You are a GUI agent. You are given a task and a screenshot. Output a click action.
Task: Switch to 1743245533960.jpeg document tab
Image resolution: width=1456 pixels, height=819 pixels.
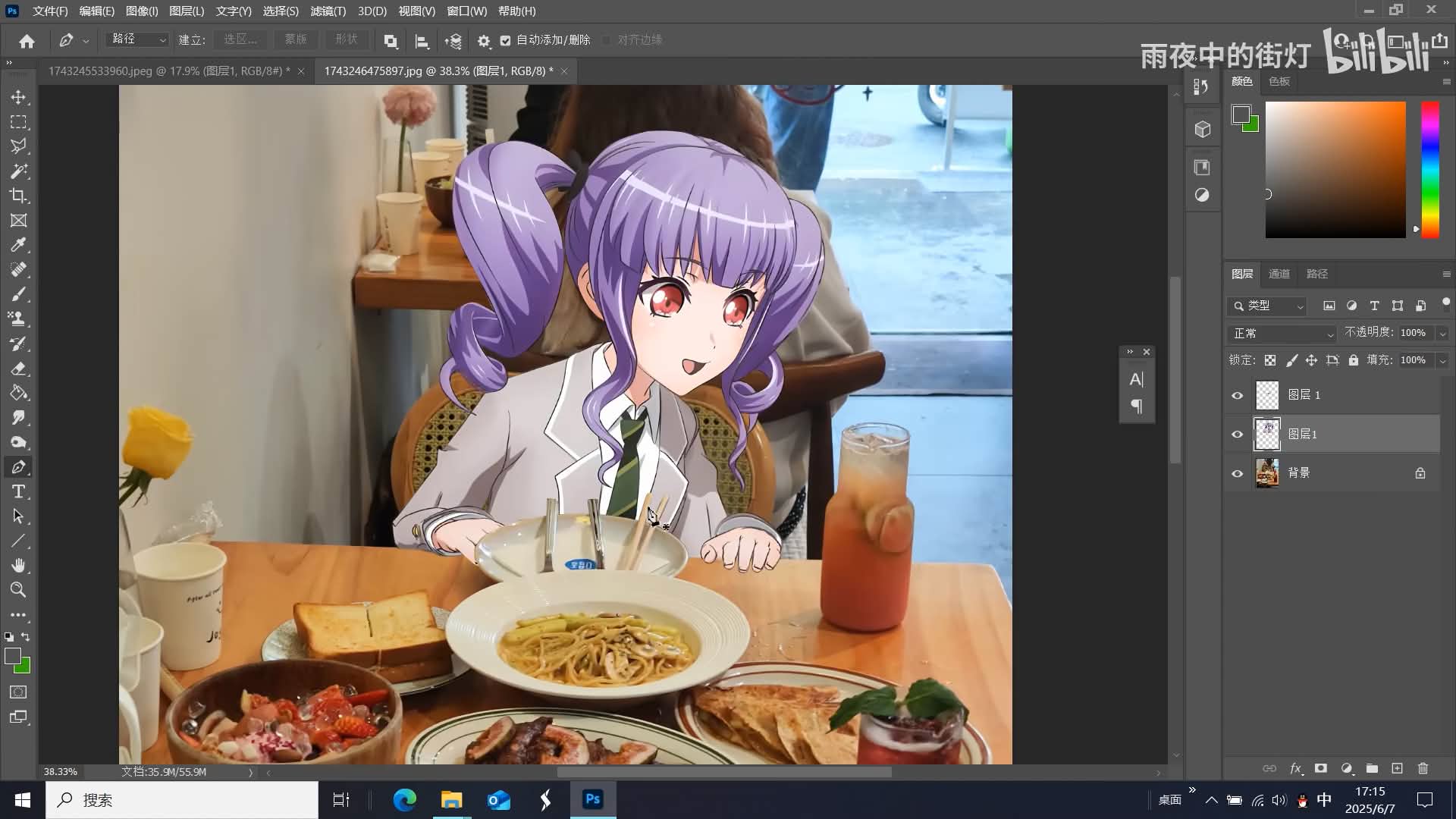(168, 71)
